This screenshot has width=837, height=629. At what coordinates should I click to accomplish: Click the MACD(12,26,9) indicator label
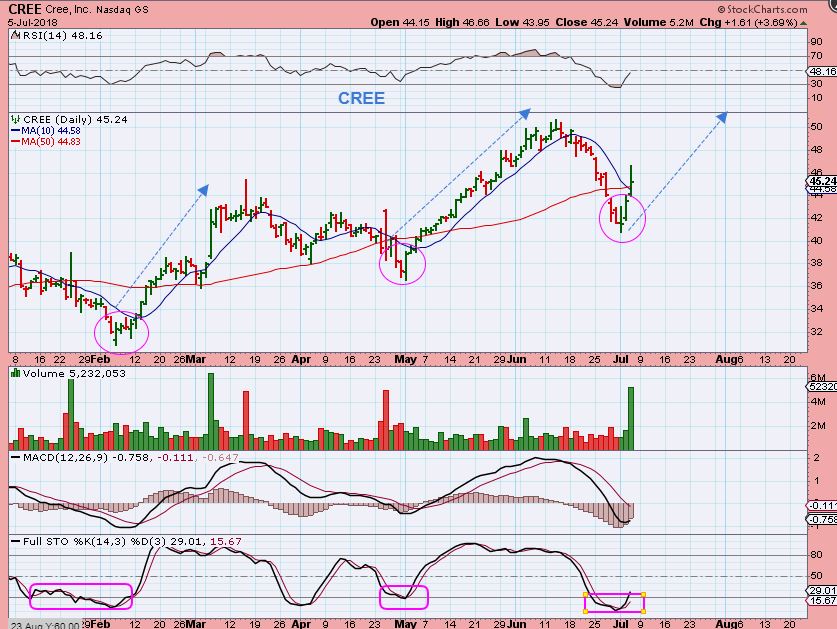[x=65, y=458]
